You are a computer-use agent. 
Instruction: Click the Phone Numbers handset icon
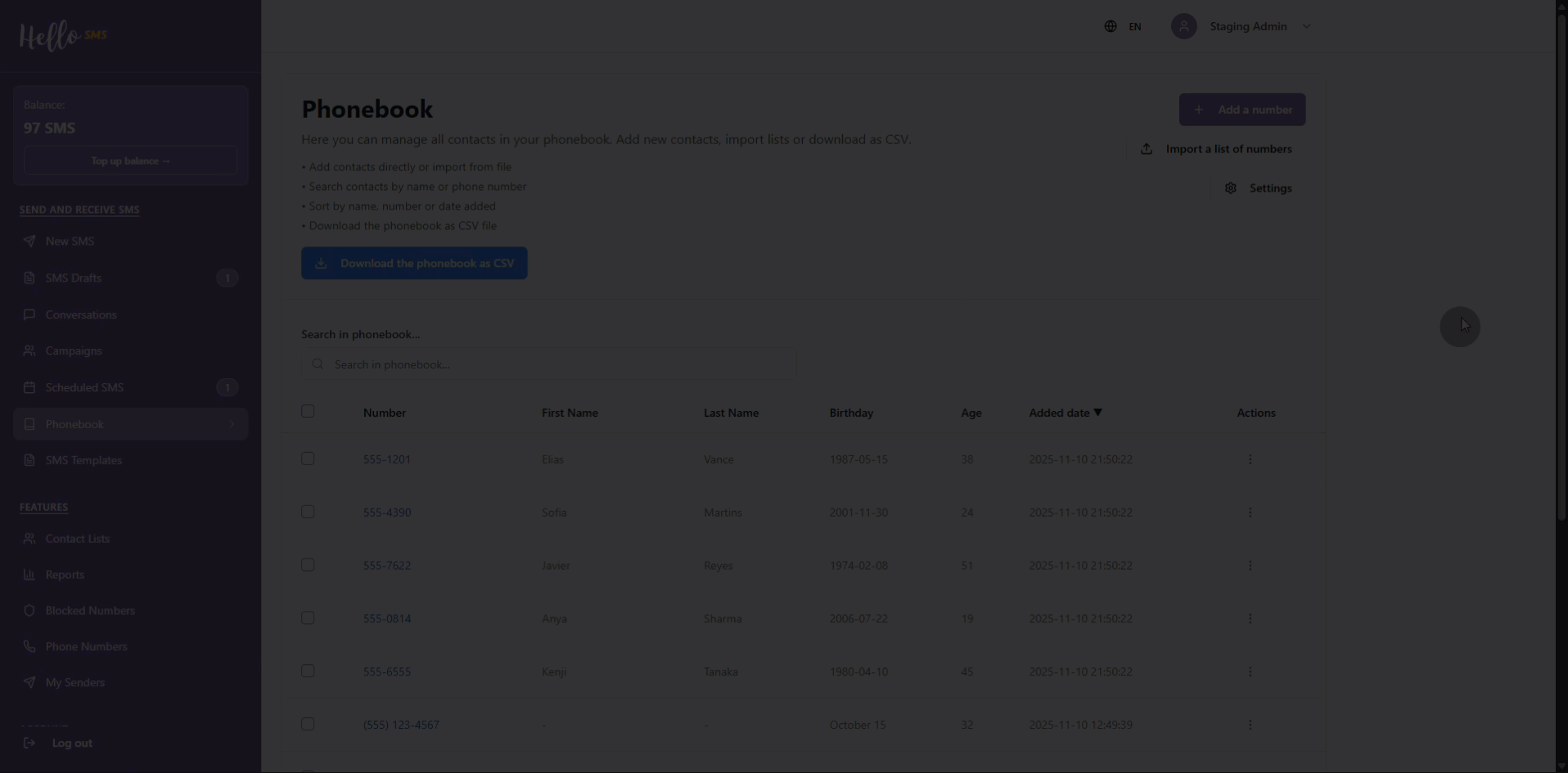(29, 647)
